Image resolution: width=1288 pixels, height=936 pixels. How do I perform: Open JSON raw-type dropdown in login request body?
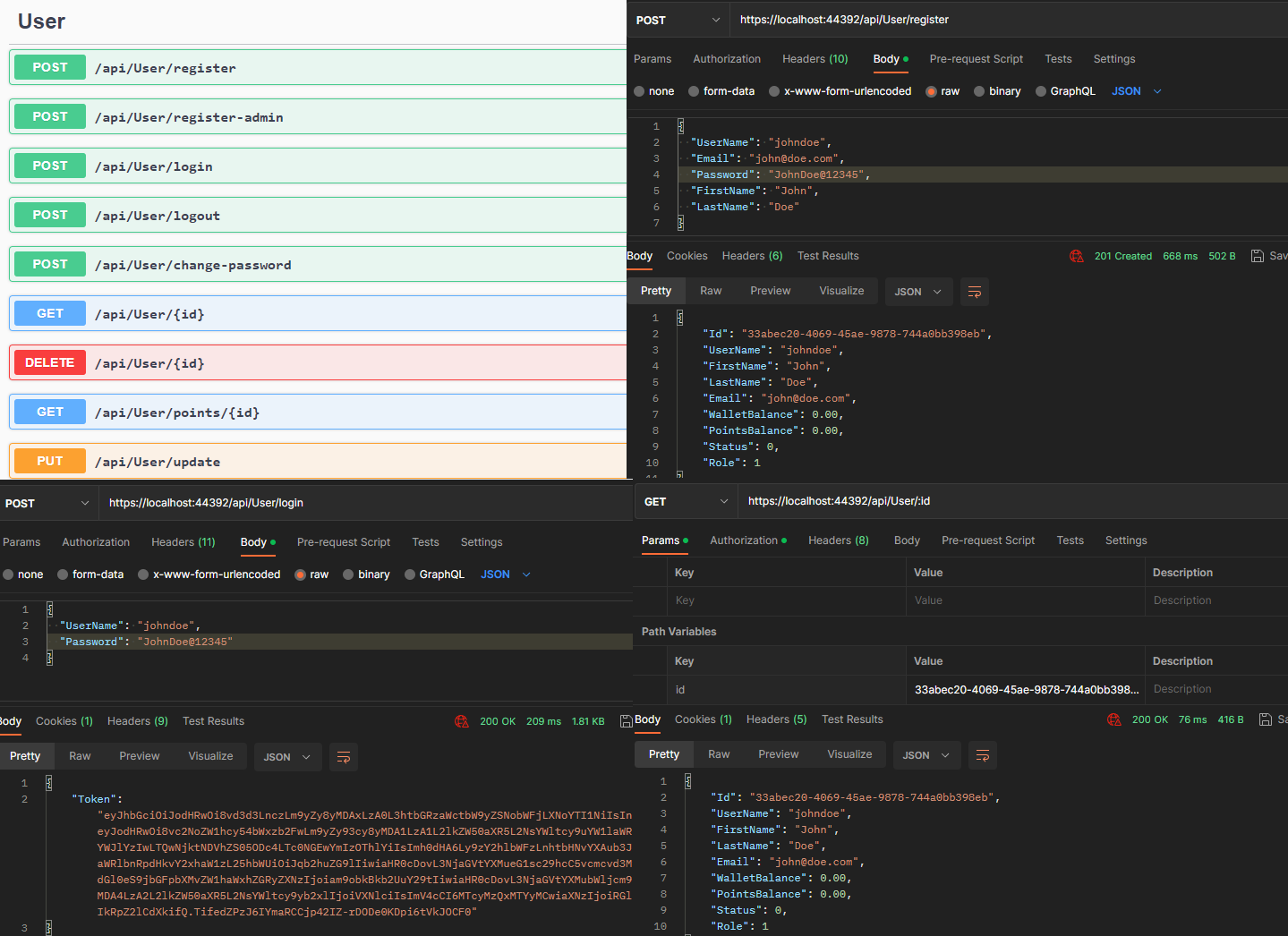click(x=506, y=574)
